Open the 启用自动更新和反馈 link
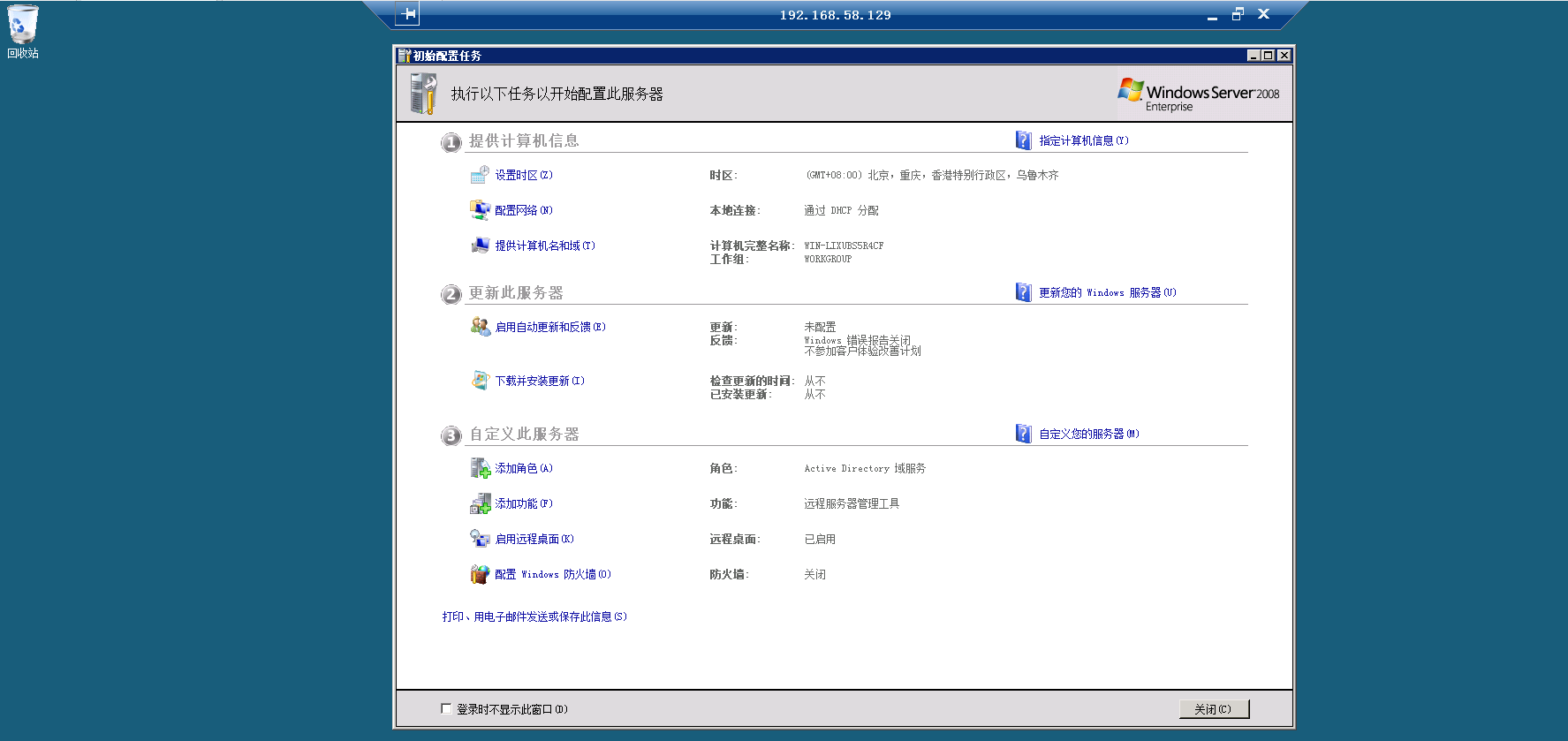The width and height of the screenshot is (1568, 741). [549, 327]
